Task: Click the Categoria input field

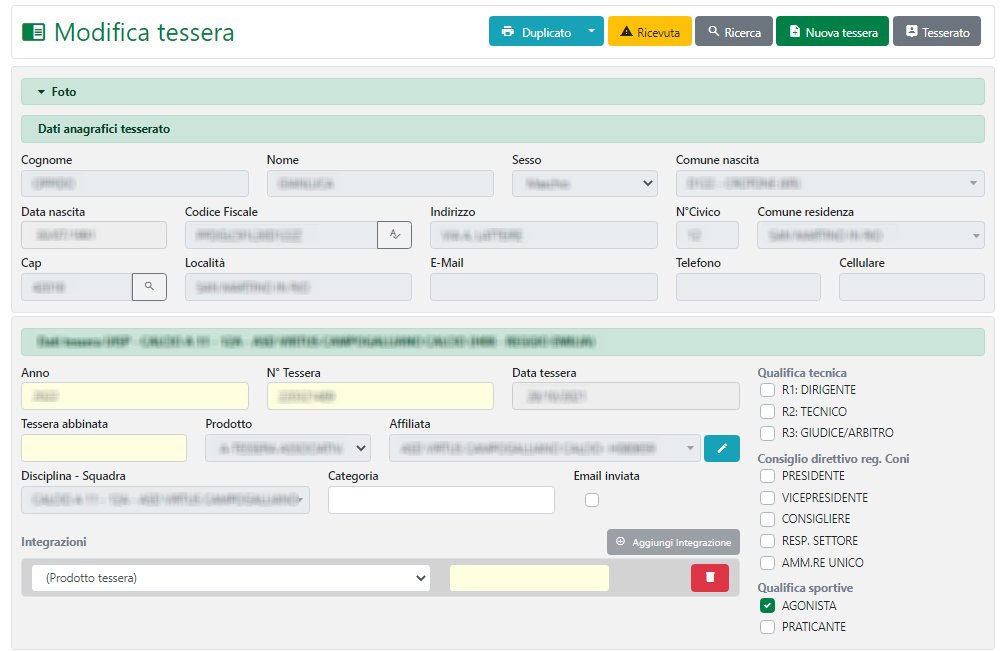Action: point(441,500)
